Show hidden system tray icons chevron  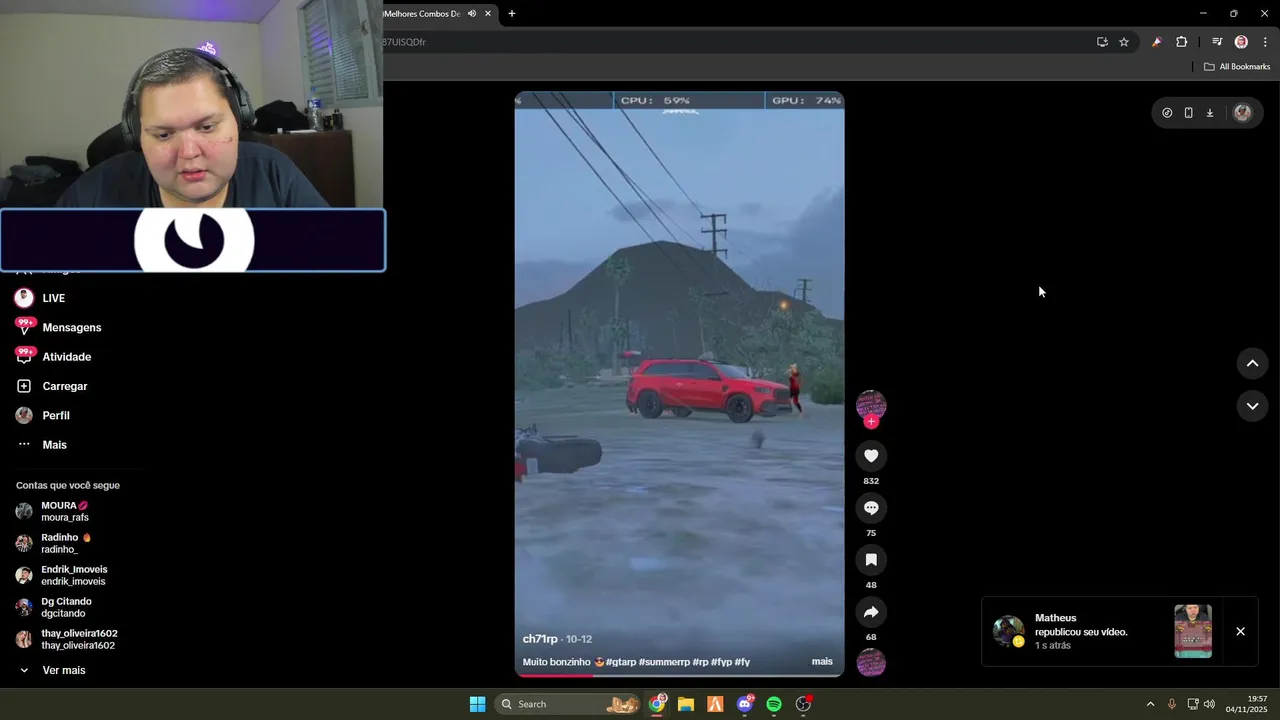pos(1150,704)
